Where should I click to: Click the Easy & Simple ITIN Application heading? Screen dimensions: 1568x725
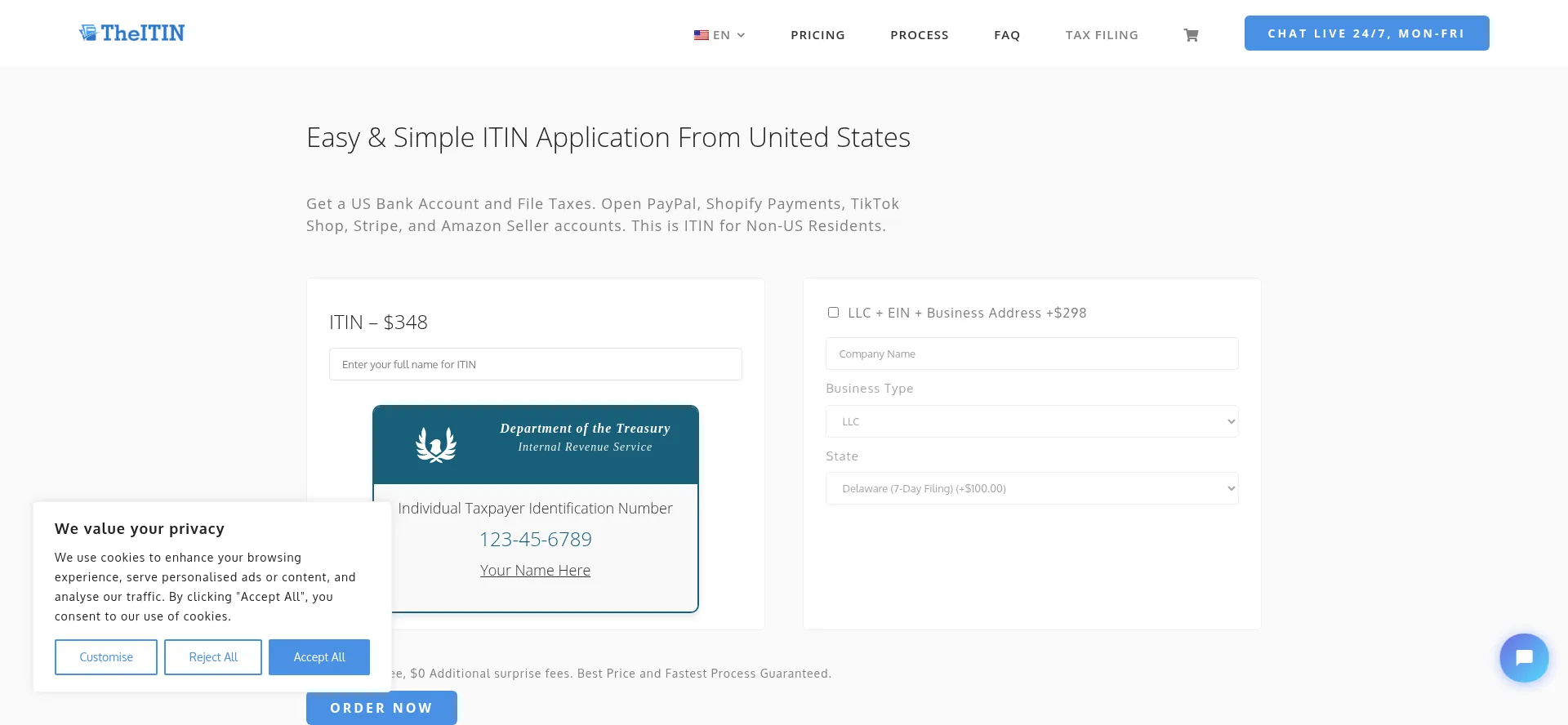608,137
